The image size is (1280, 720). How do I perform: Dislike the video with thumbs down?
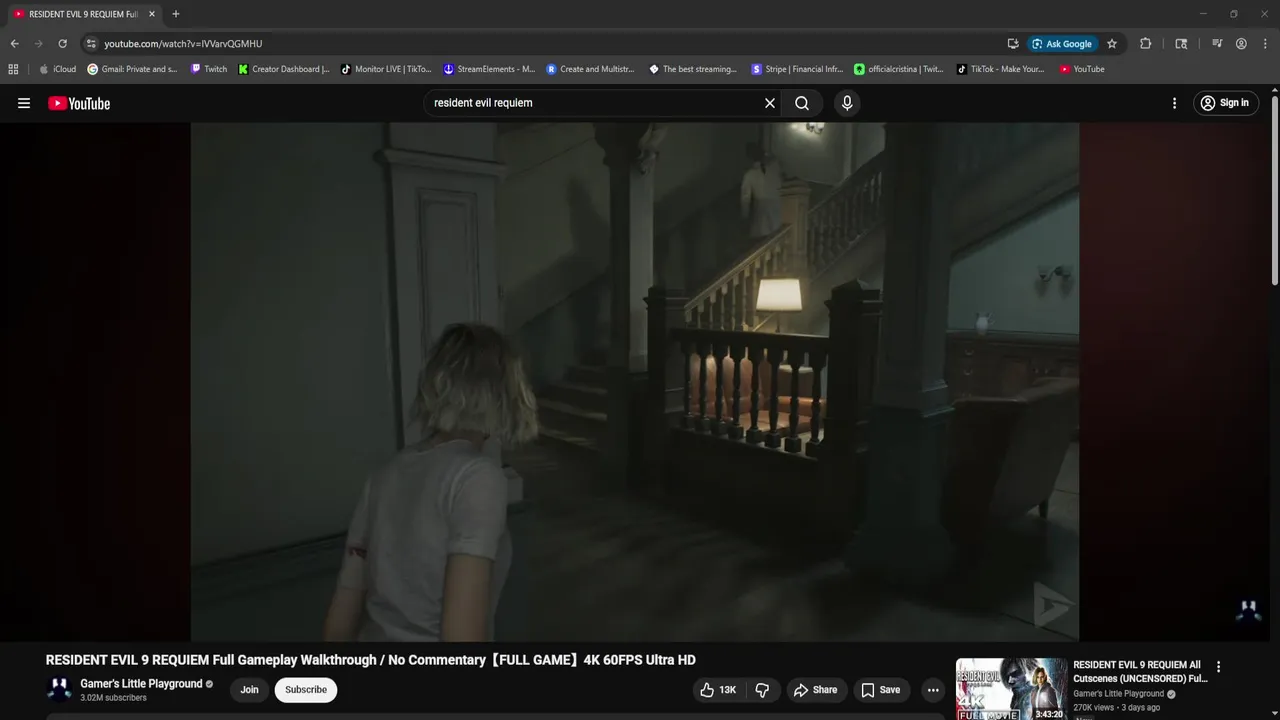click(762, 690)
